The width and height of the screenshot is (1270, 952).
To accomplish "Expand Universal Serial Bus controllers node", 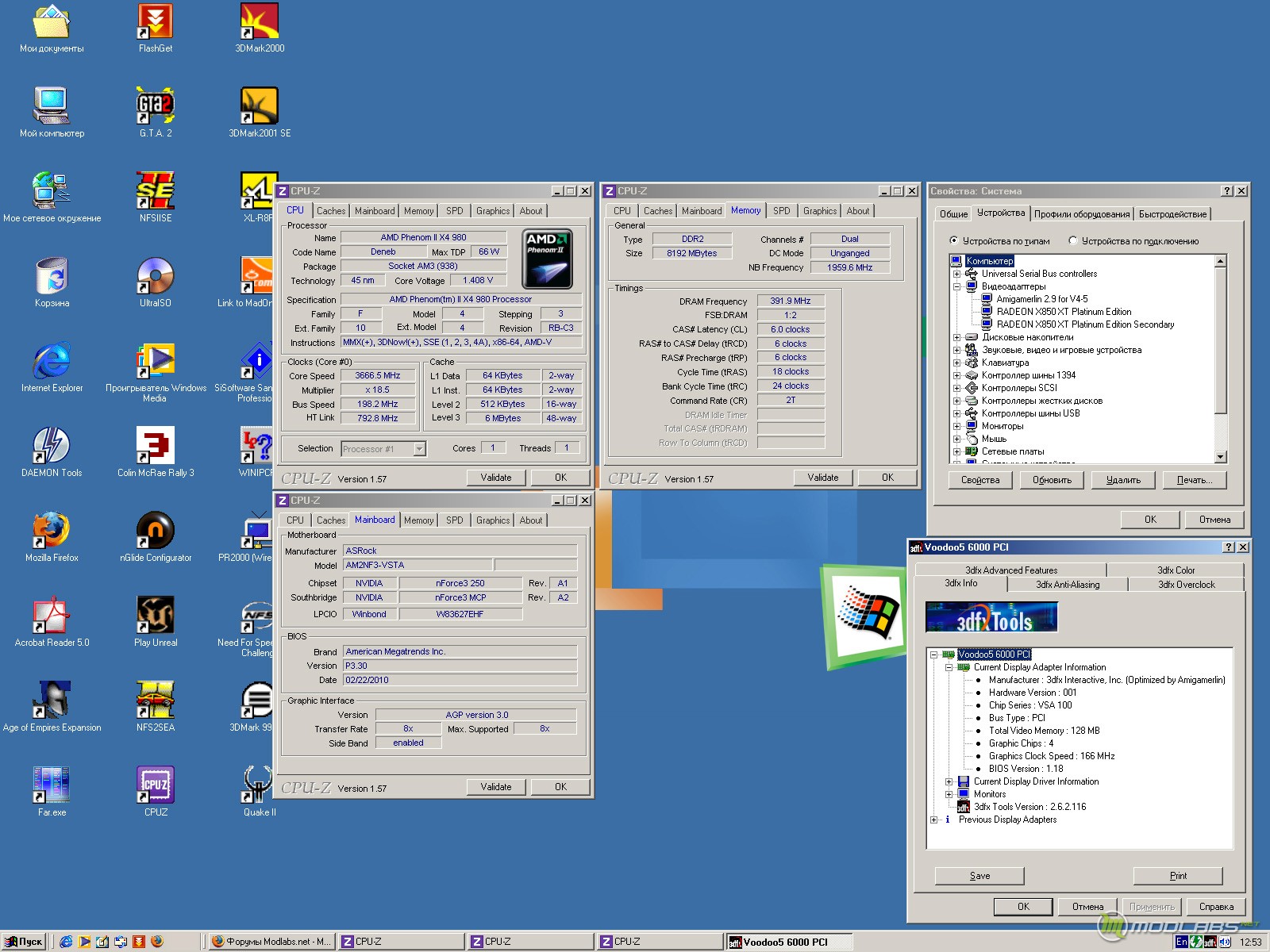I will [x=957, y=274].
